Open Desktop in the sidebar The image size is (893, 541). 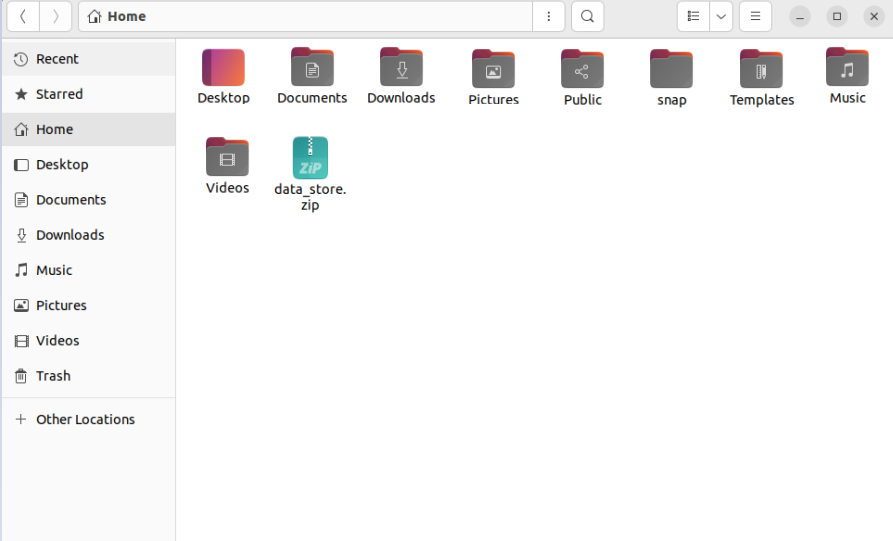click(x=89, y=165)
